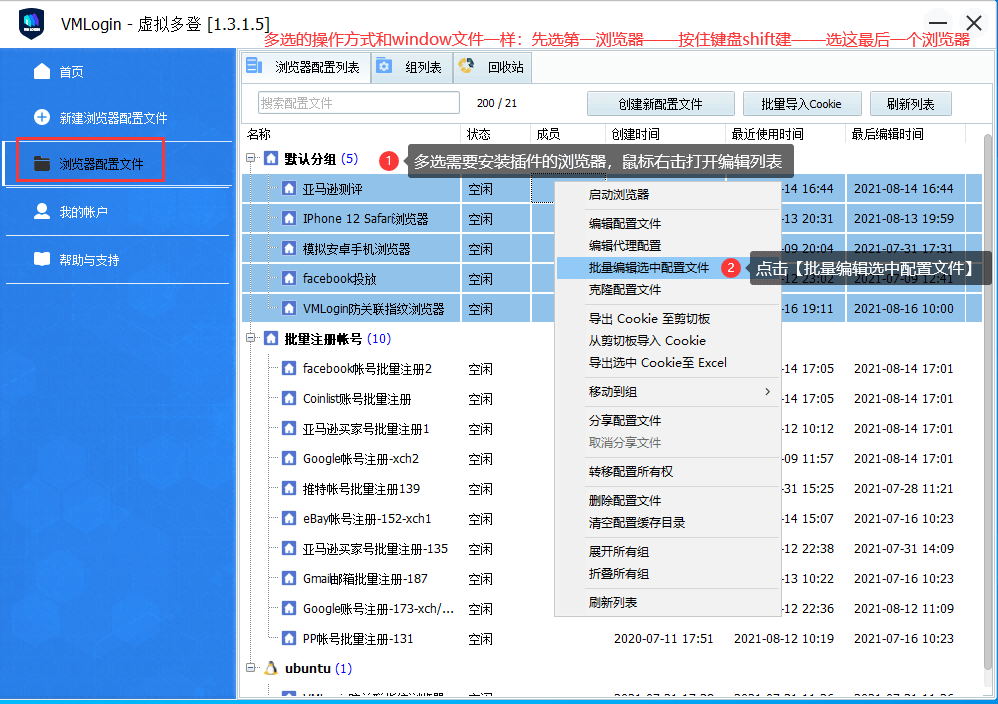Click the list icon on 浏览器配置列表 tab
Image resolution: width=998 pixels, height=704 pixels.
[x=255, y=66]
